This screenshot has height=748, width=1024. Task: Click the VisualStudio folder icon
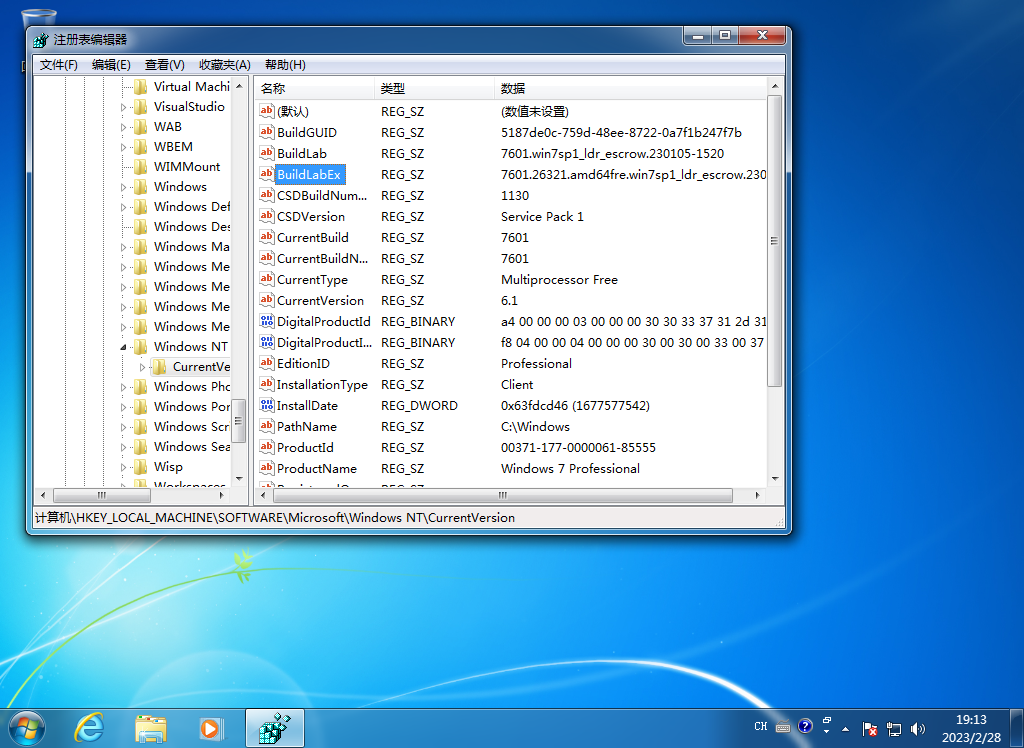140,106
